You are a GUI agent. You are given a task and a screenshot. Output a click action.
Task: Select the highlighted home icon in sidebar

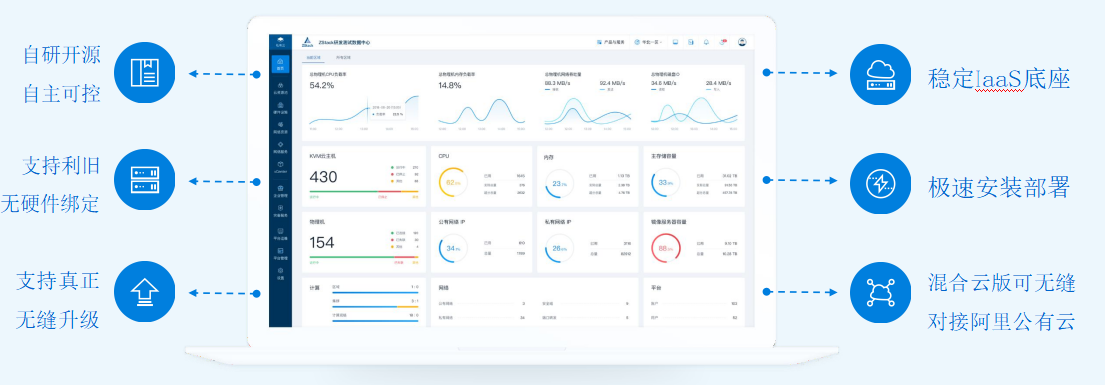280,64
